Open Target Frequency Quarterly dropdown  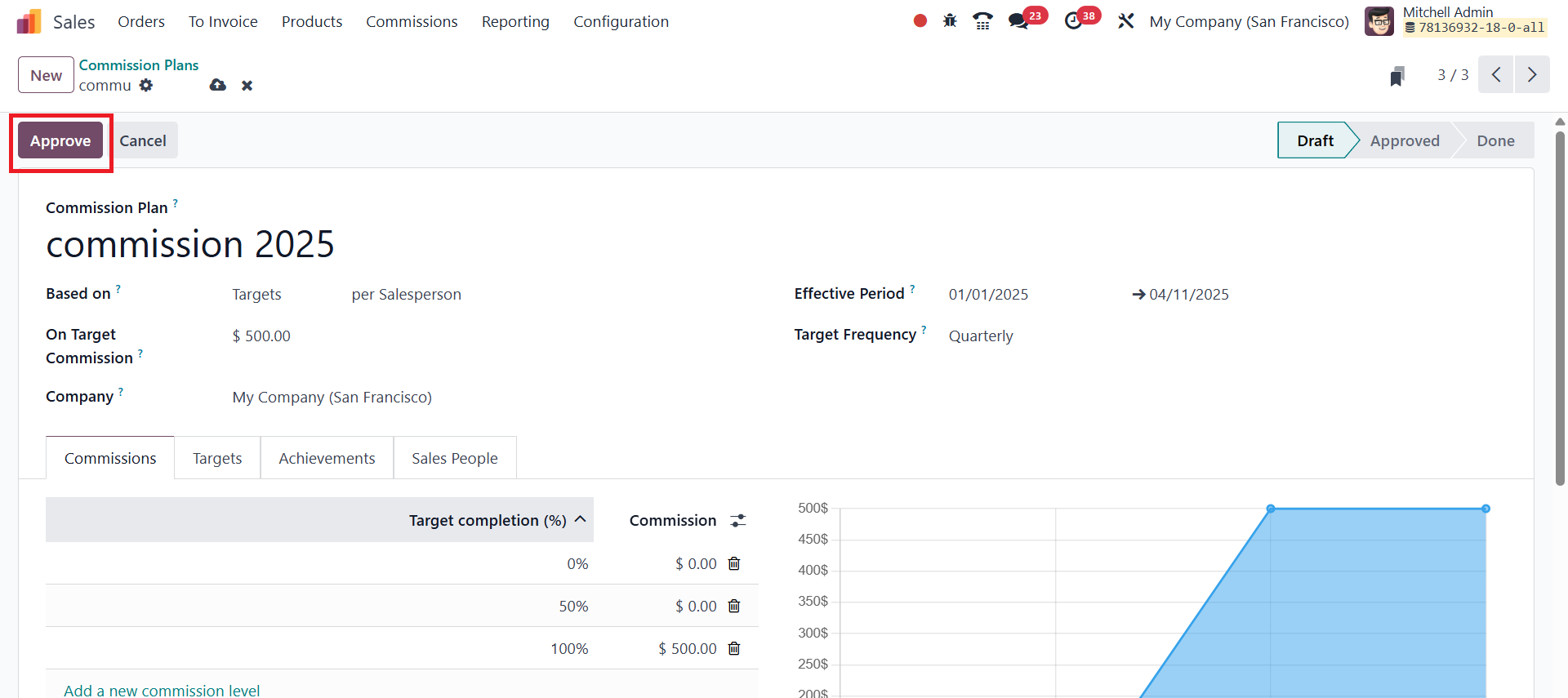point(1225,336)
